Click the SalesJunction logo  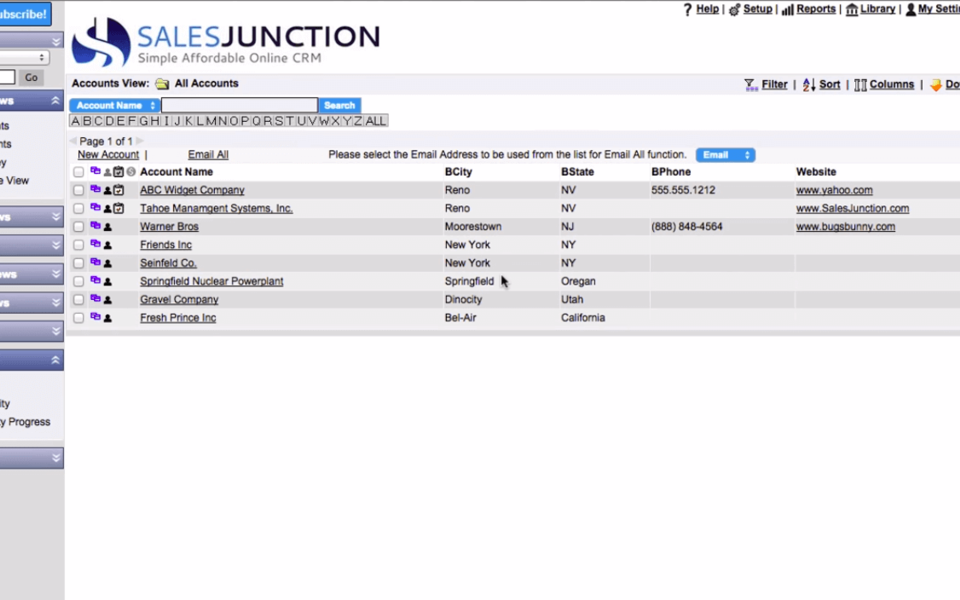[225, 42]
